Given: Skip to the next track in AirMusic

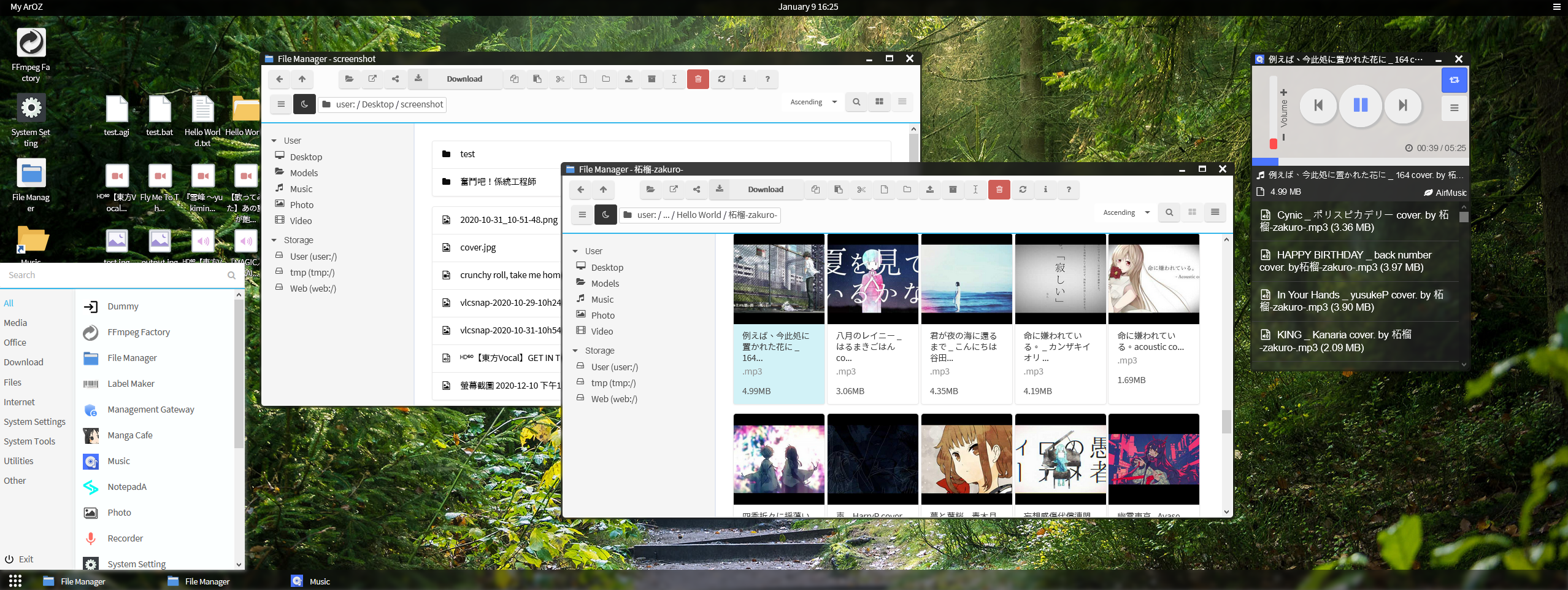Looking at the screenshot, I should 1402,106.
